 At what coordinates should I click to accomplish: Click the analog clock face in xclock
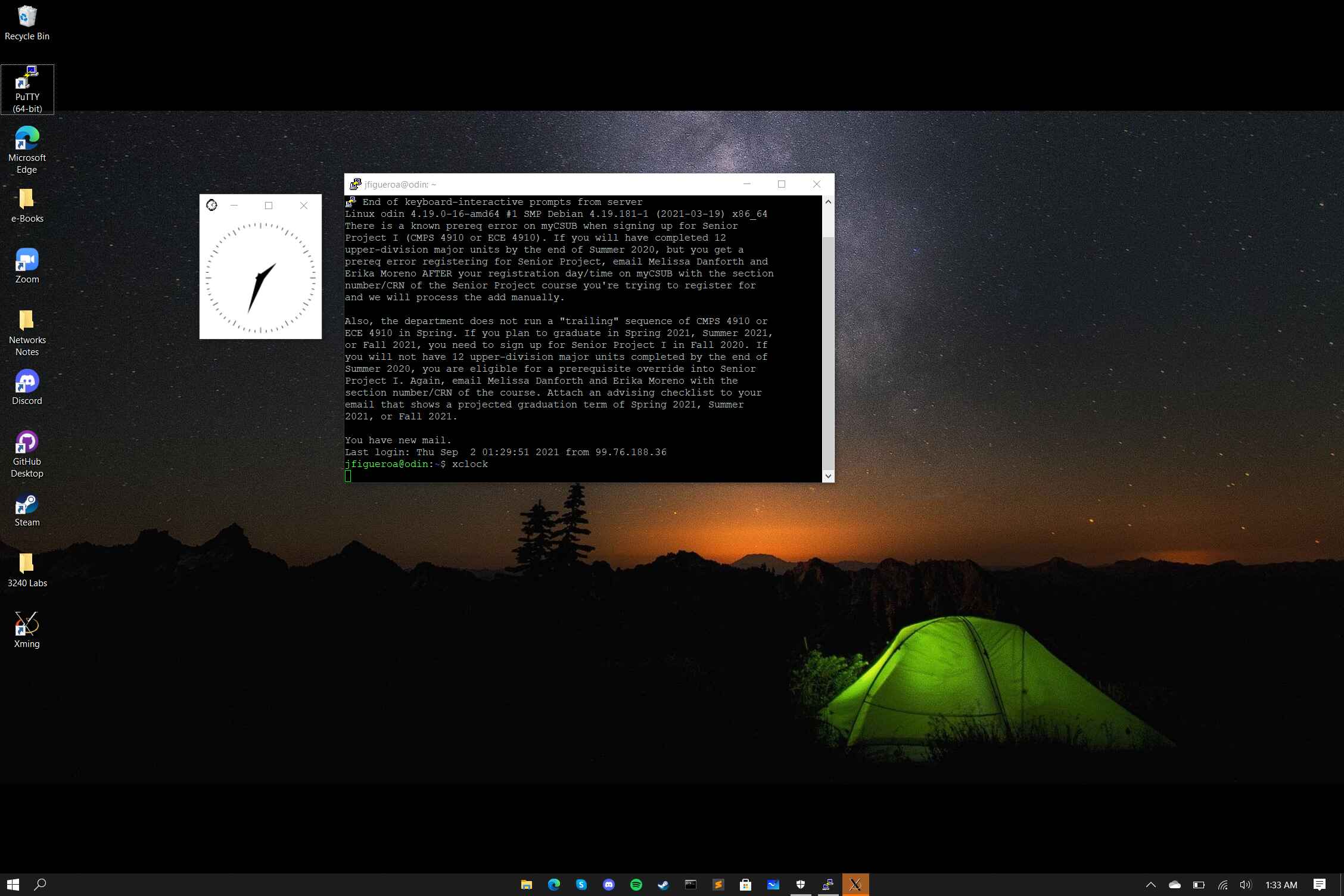[x=260, y=278]
